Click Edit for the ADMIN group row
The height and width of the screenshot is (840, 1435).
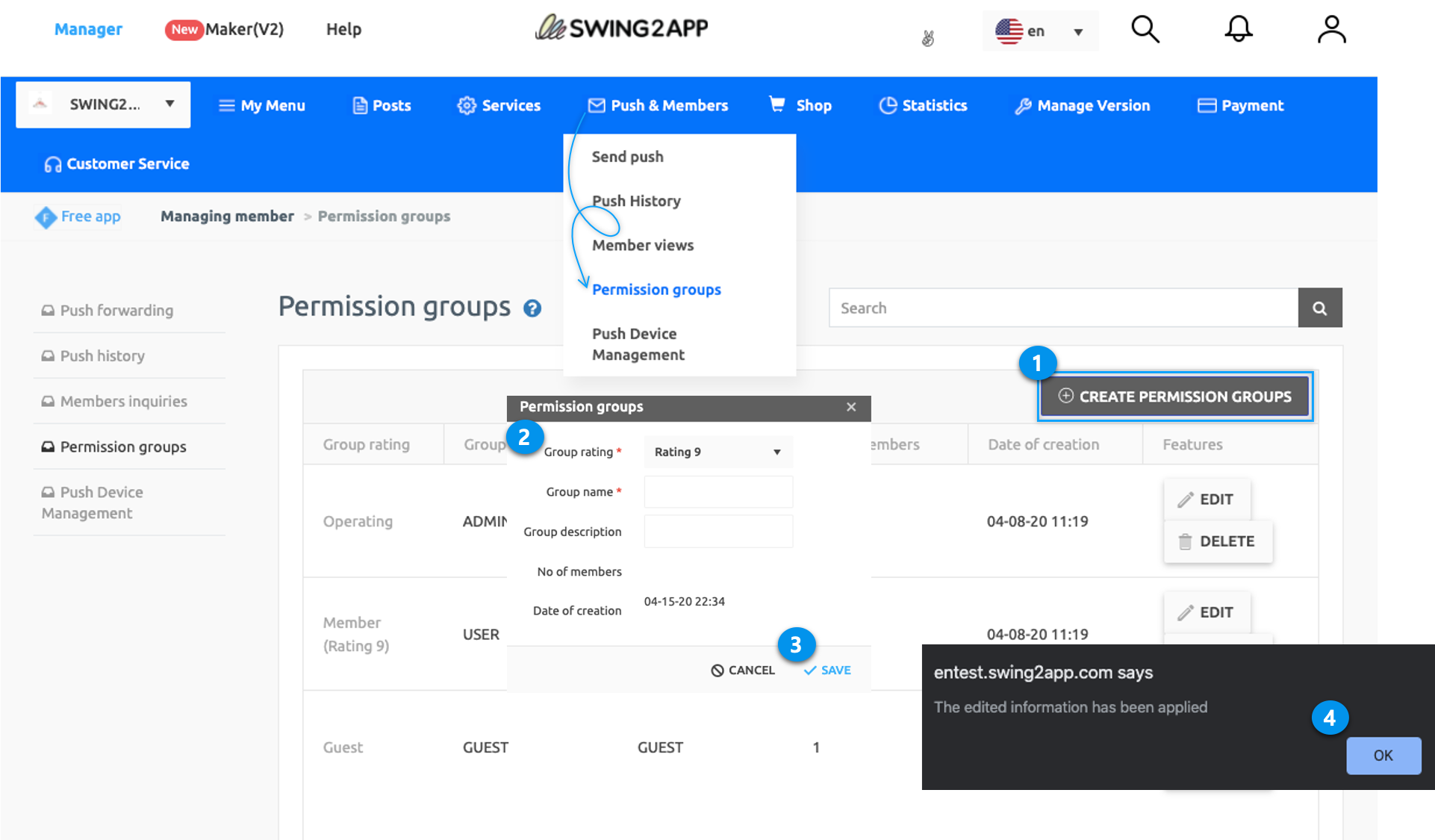(x=1207, y=500)
